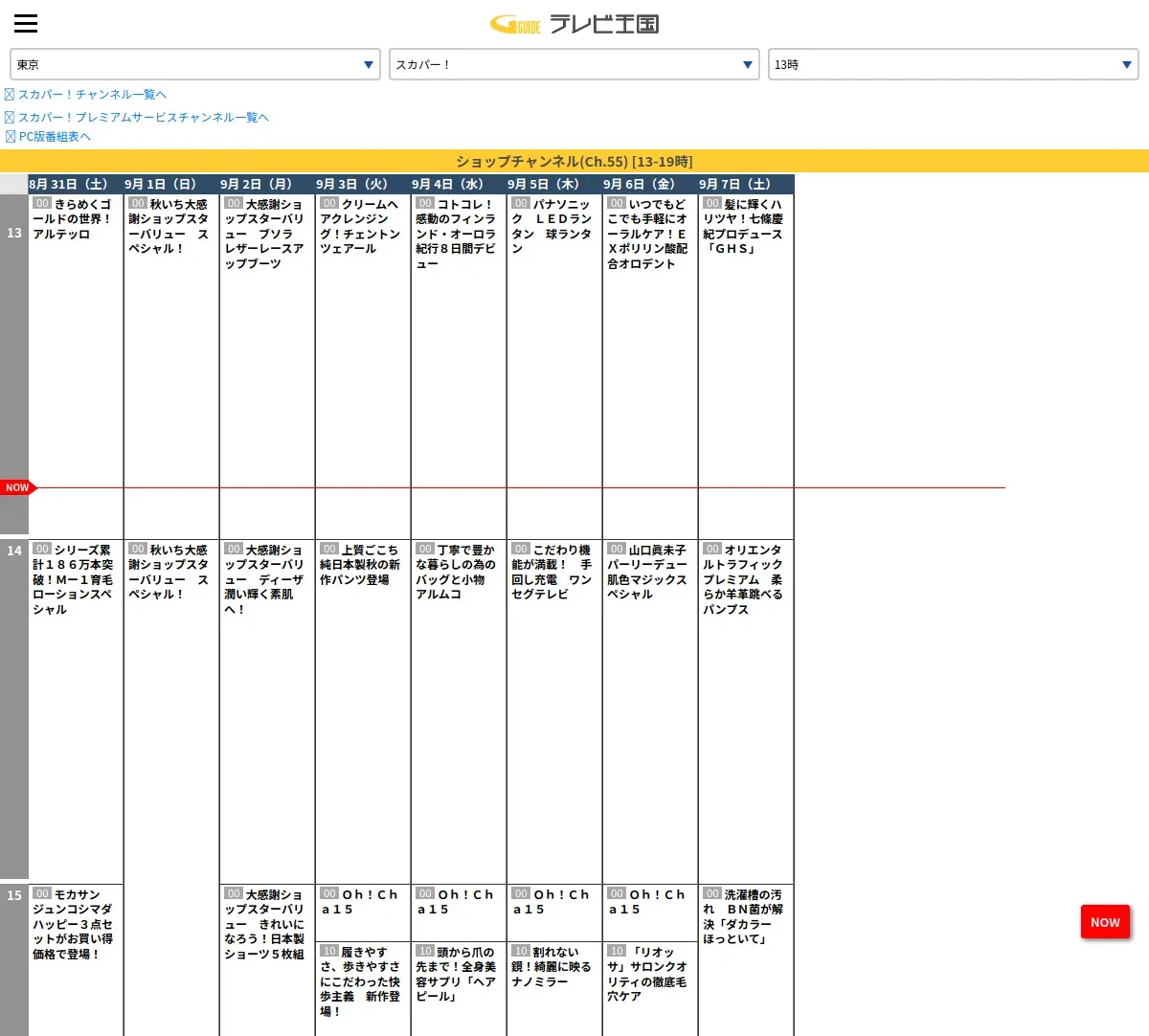Open program 上質ごこち純日本製秋の新作パンツ登場
This screenshot has width=1149, height=1036.
click(363, 710)
